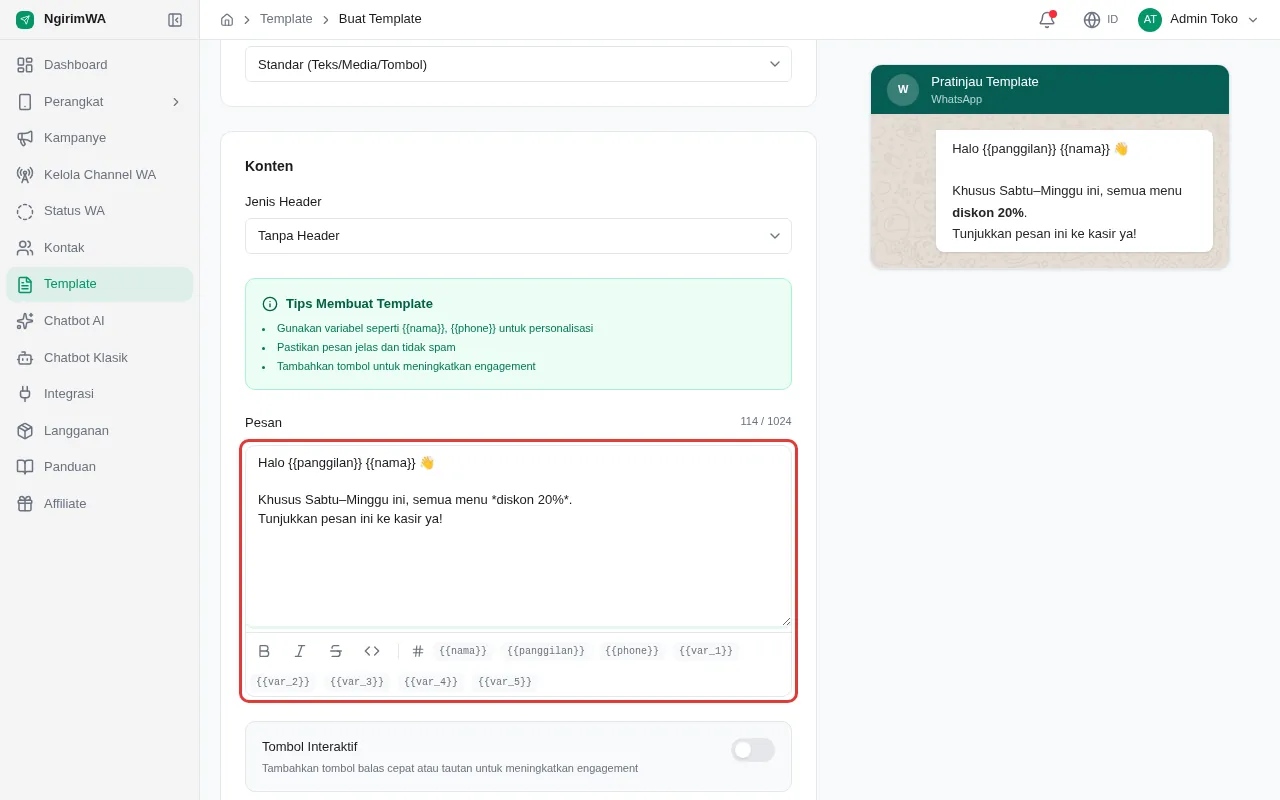Insert the {{var_3}} variable chip
The width and height of the screenshot is (1280, 800).
(x=357, y=682)
